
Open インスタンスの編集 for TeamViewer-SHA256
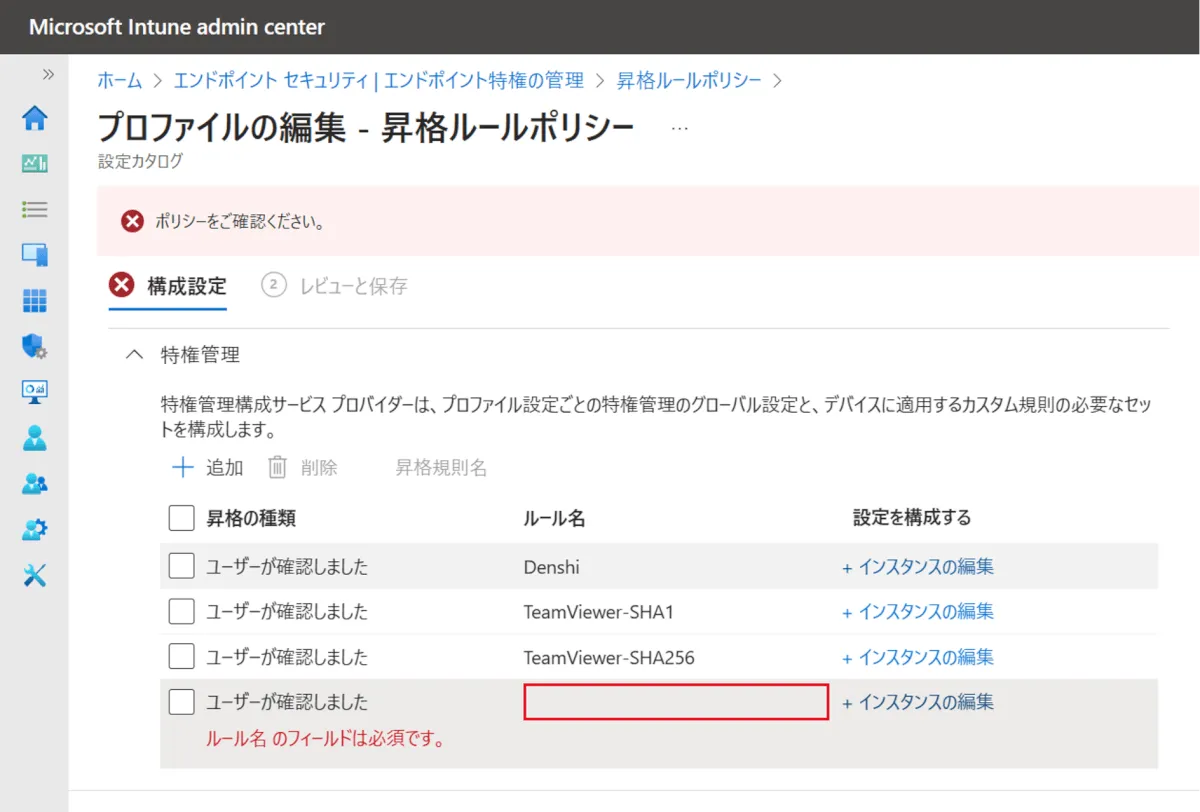tap(918, 657)
